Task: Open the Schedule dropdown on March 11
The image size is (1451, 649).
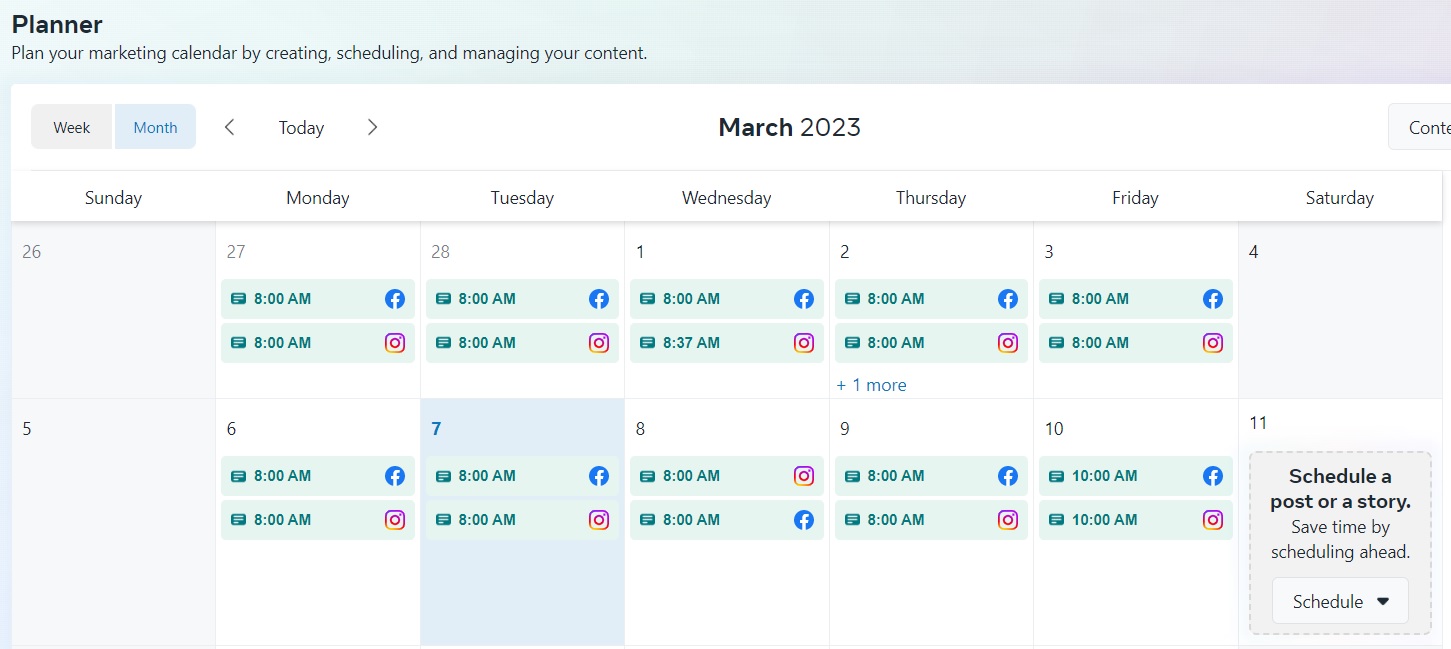Action: pos(1340,601)
